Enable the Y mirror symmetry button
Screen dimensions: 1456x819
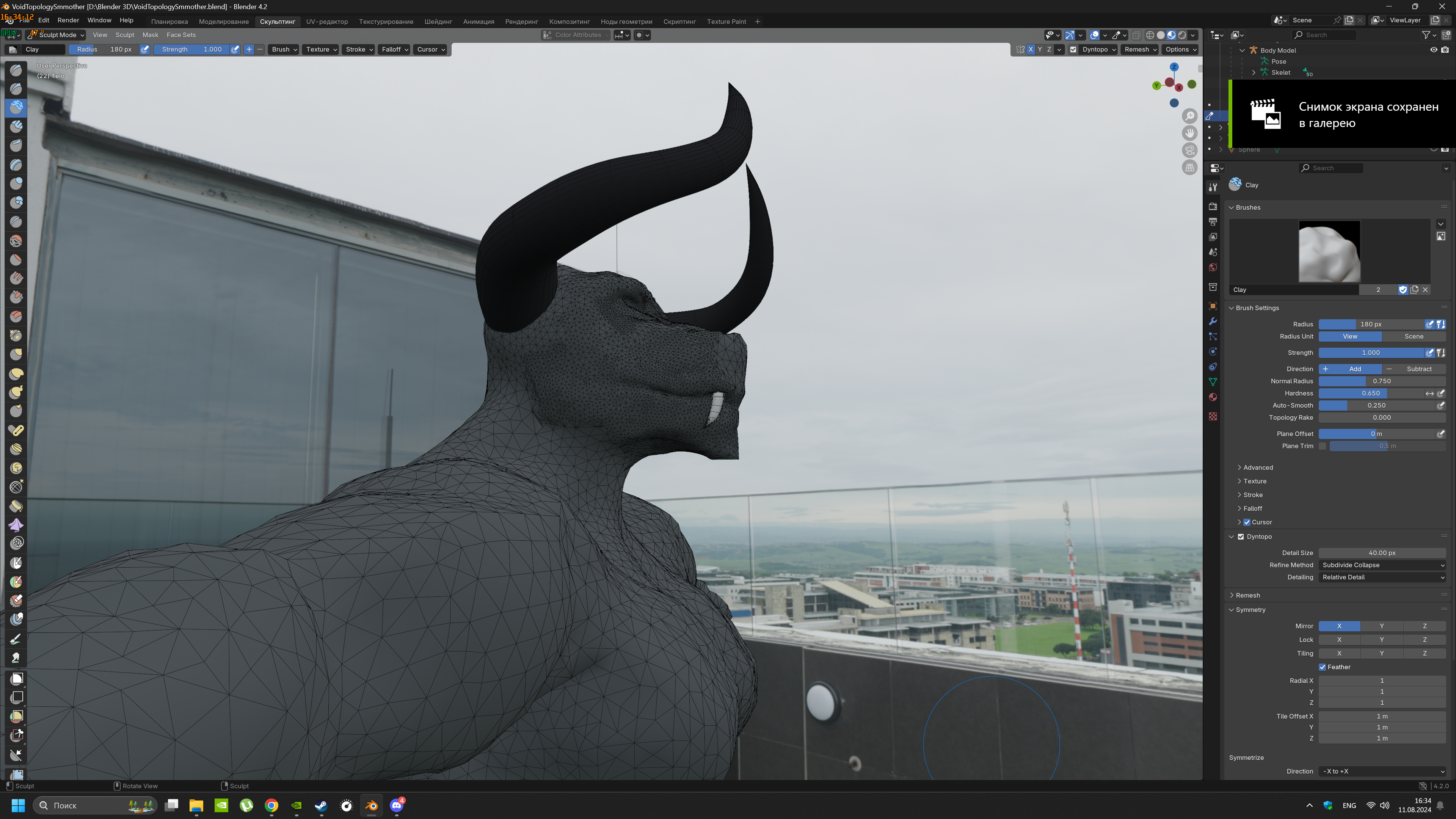pos(1381,626)
